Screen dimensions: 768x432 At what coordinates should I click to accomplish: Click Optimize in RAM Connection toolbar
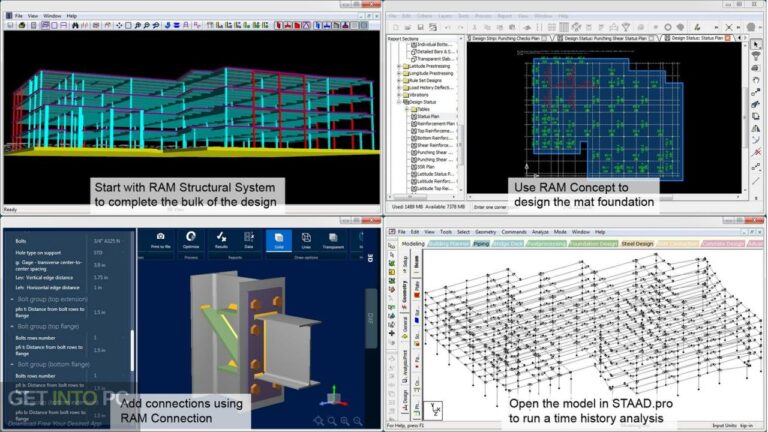[191, 240]
